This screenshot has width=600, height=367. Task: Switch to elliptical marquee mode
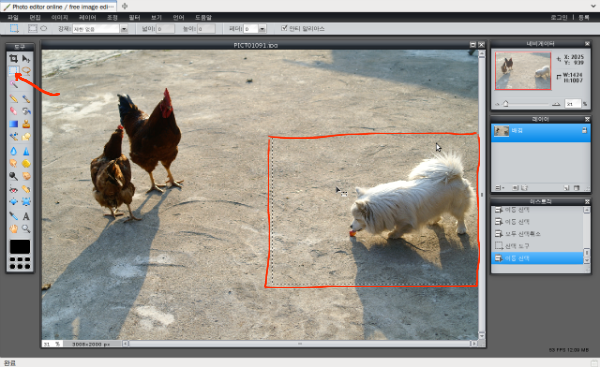[44, 28]
